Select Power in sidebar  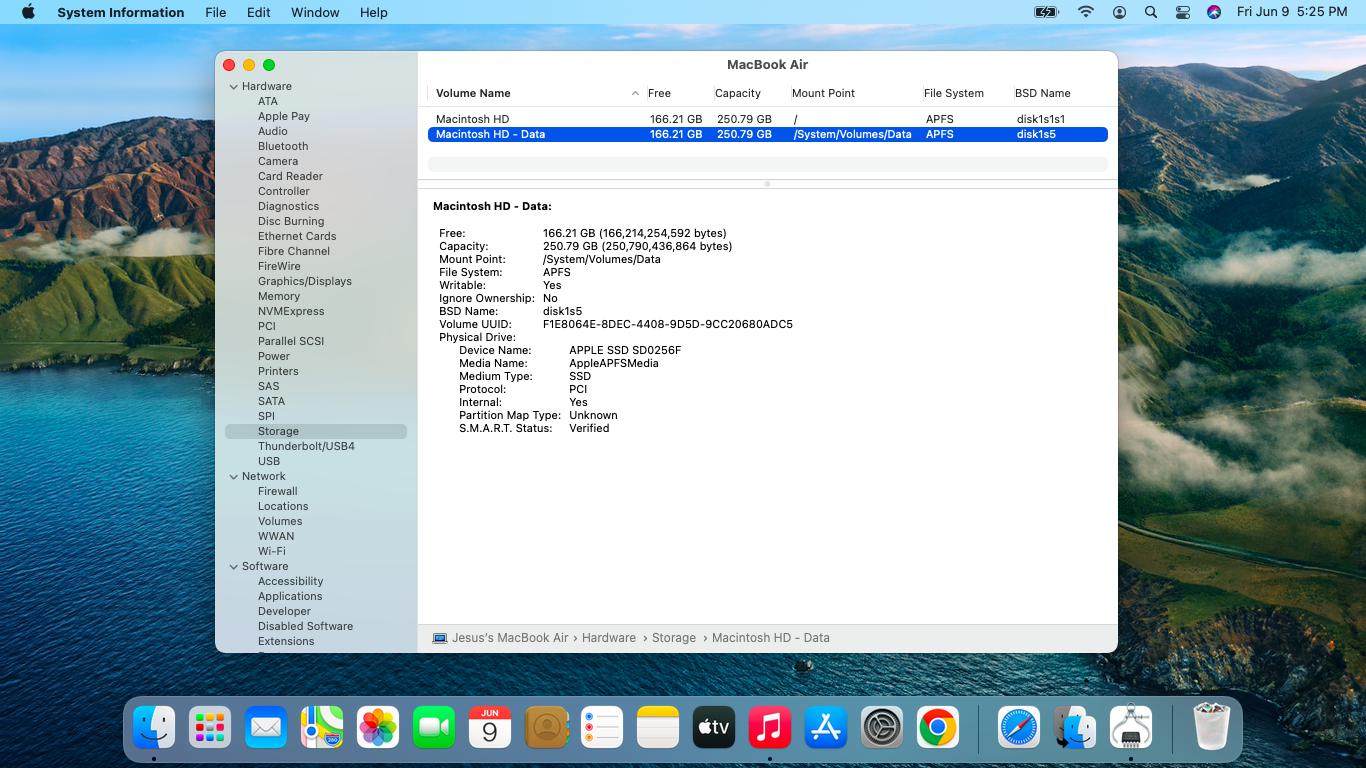(x=274, y=356)
